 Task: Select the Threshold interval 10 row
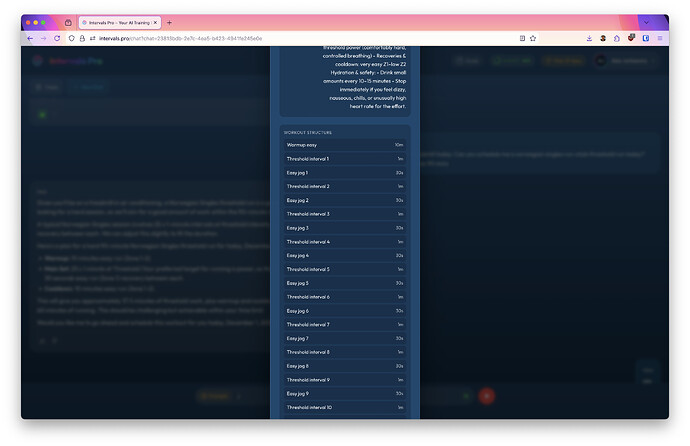click(x=345, y=407)
